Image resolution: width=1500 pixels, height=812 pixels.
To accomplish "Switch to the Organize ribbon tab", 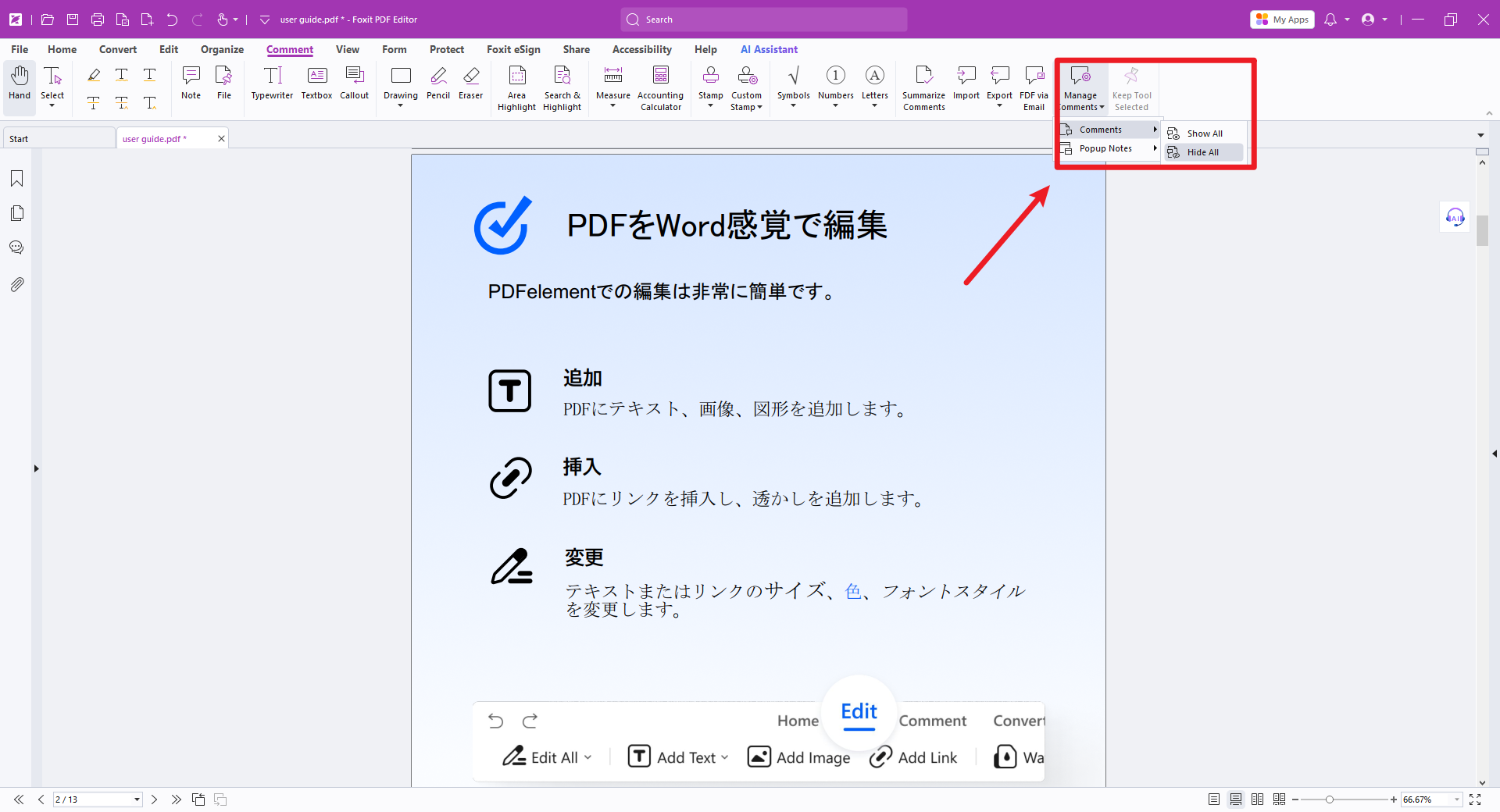I will tap(222, 49).
